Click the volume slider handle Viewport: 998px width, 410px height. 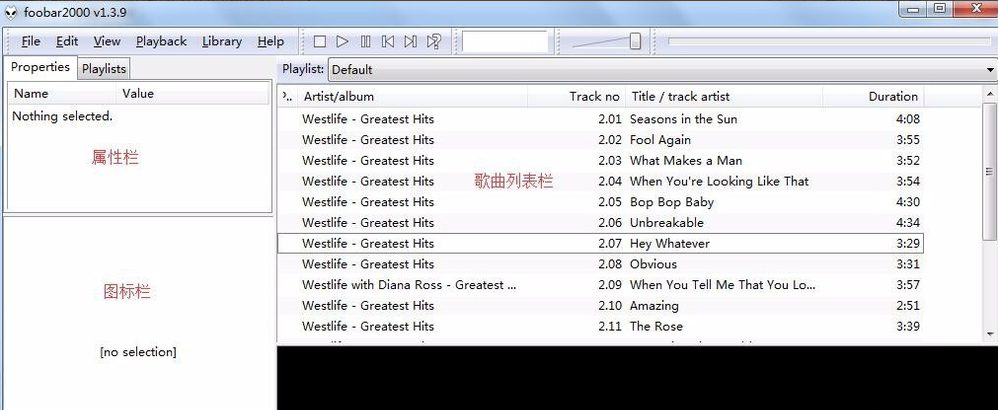coord(635,41)
